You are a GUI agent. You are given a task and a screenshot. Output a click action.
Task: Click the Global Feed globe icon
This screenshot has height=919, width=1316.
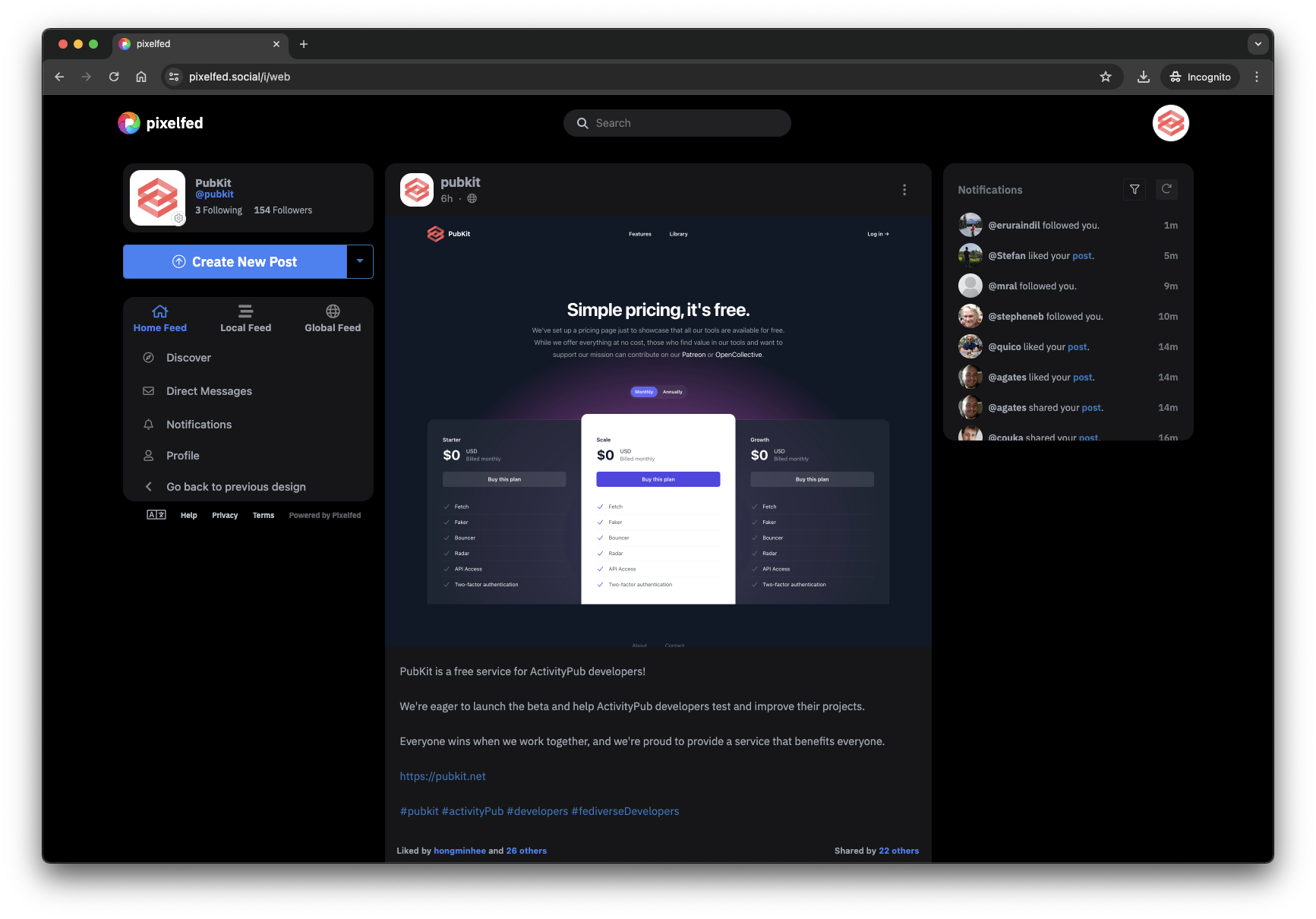pyautogui.click(x=333, y=311)
